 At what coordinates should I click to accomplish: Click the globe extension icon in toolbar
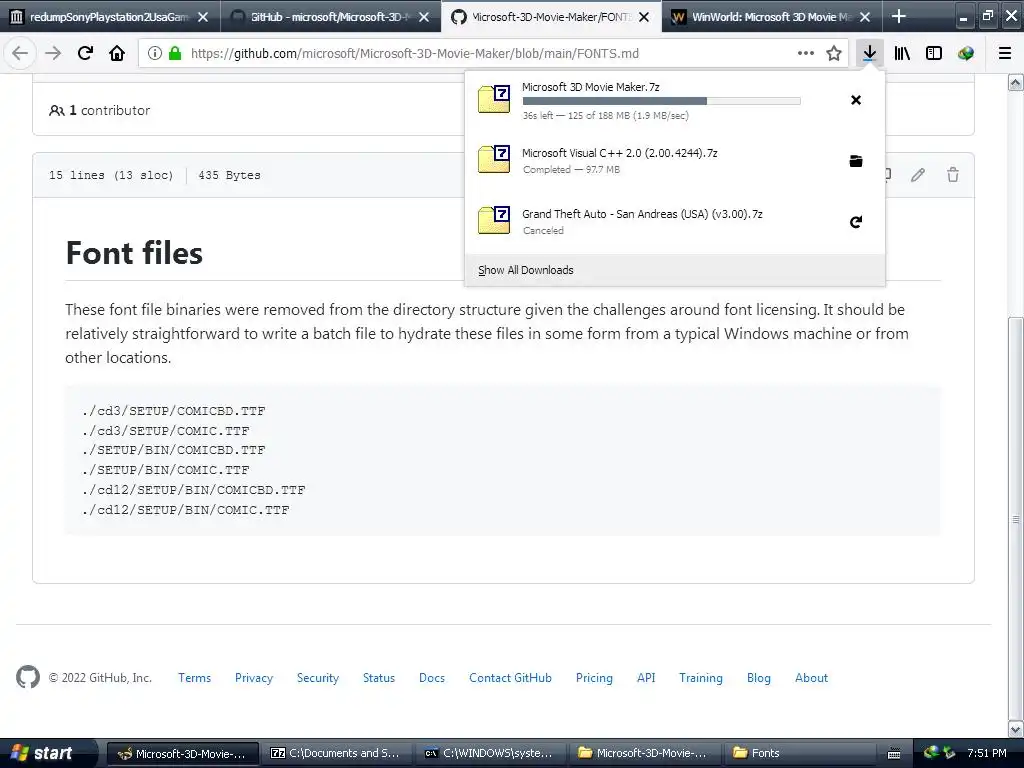tap(966, 53)
